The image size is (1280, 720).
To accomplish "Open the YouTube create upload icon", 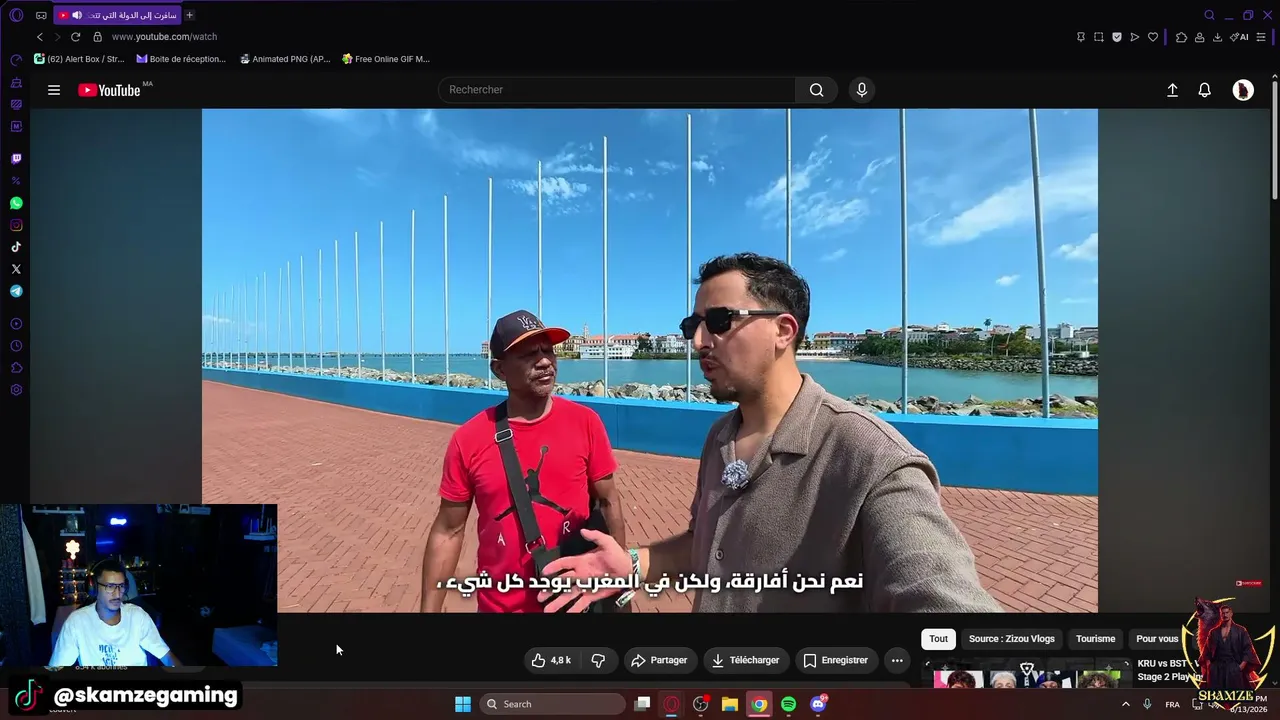I will pyautogui.click(x=1172, y=90).
